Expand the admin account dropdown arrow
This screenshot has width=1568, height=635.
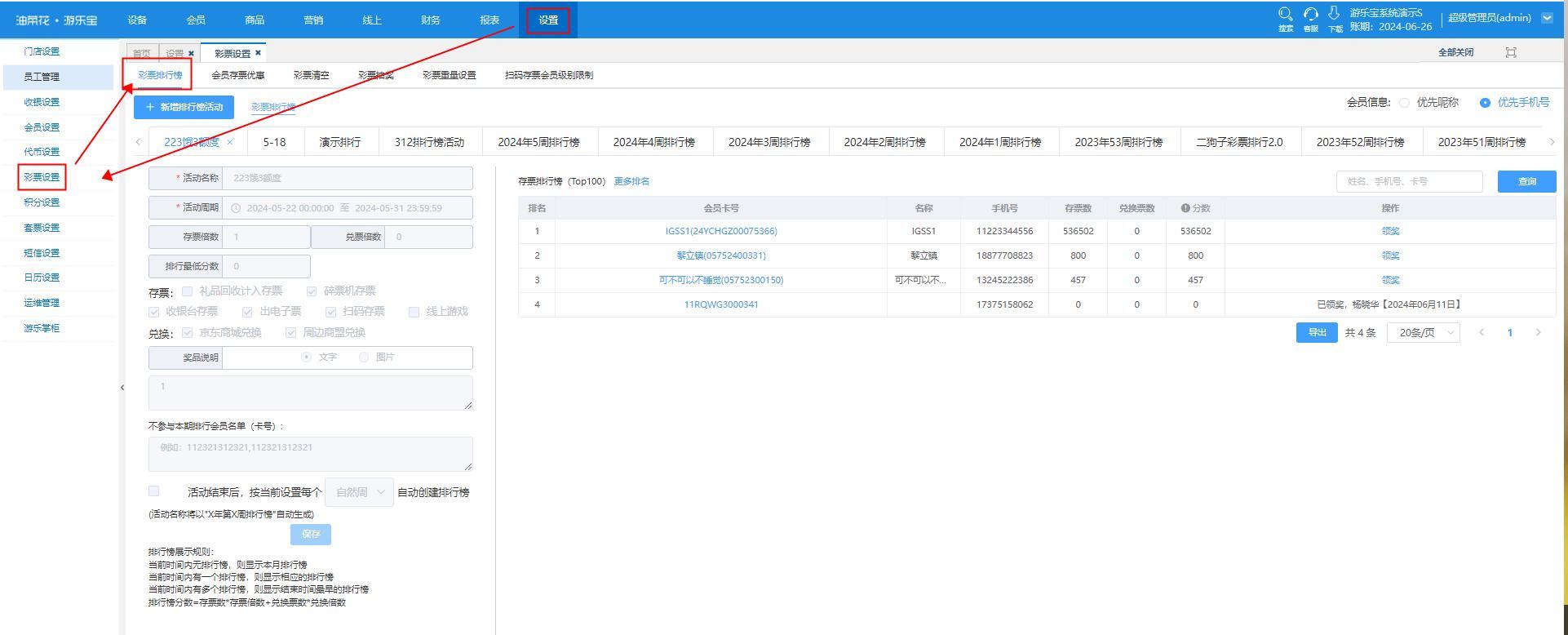pos(1547,18)
